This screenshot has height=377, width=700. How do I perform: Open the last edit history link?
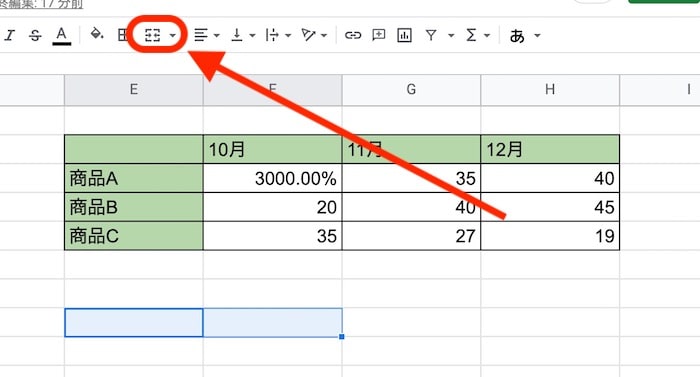click(x=42, y=4)
